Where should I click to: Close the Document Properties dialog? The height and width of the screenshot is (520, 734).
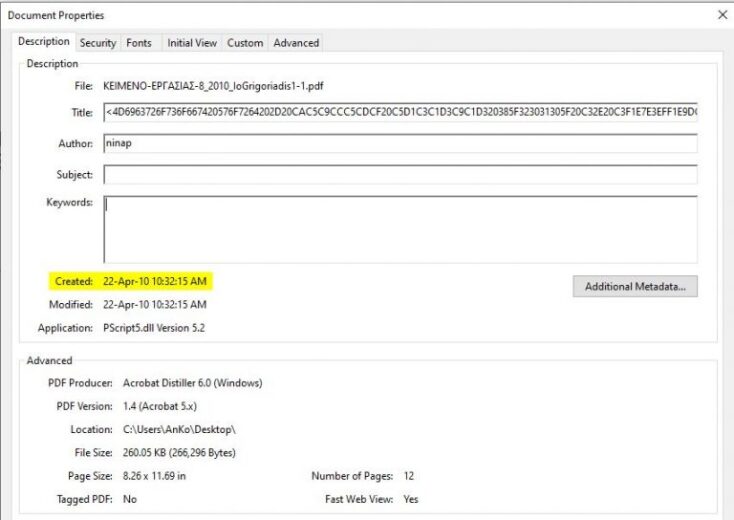pyautogui.click(x=723, y=15)
